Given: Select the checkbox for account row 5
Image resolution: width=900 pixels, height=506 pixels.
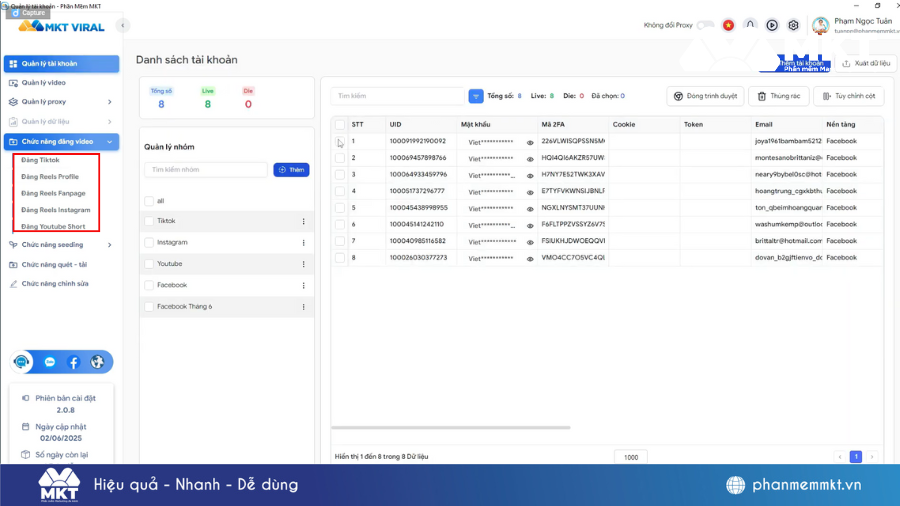Looking at the screenshot, I should click(x=340, y=208).
